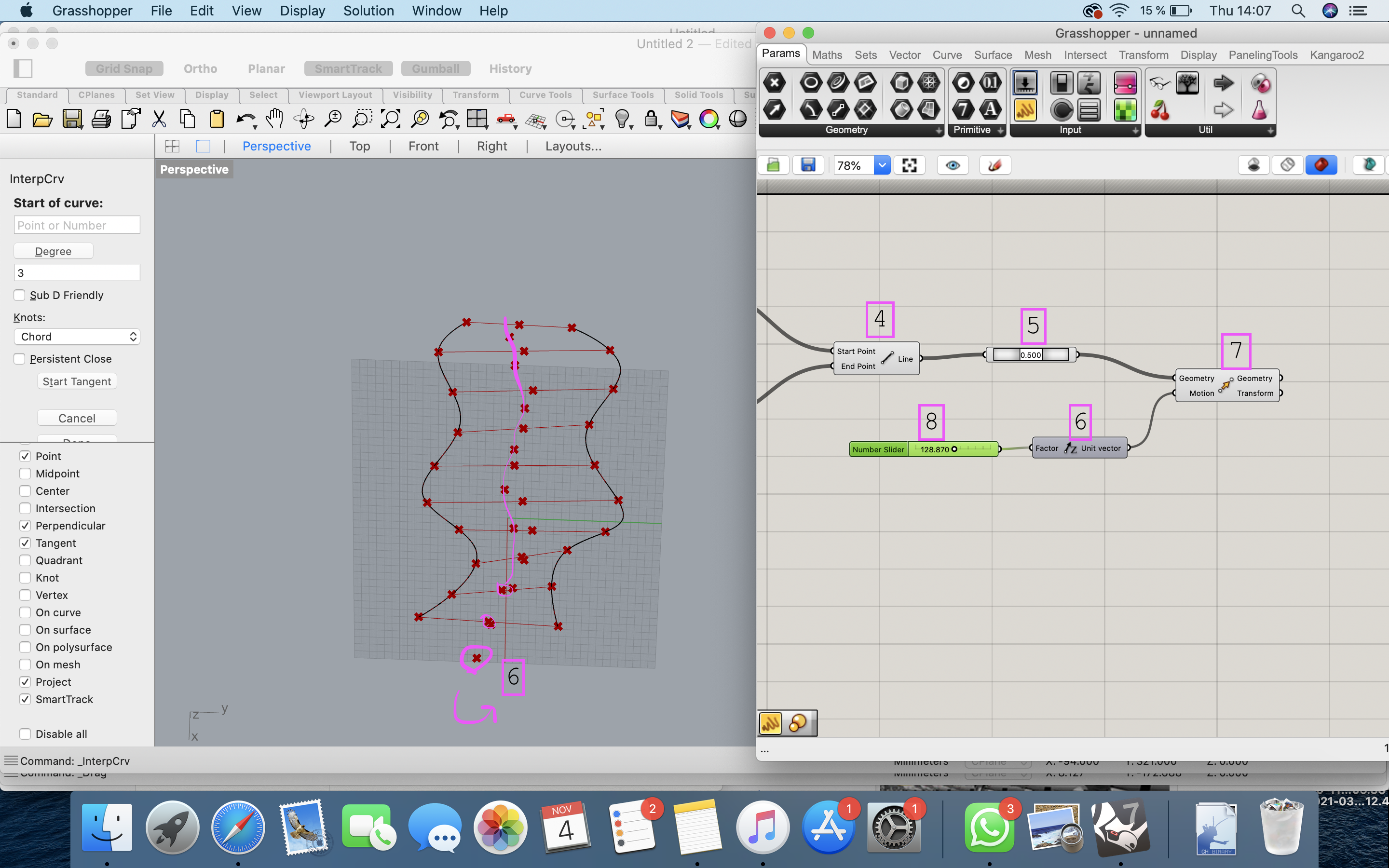Toggle the SmartTrack button
Image resolution: width=1389 pixels, height=868 pixels.
point(348,68)
